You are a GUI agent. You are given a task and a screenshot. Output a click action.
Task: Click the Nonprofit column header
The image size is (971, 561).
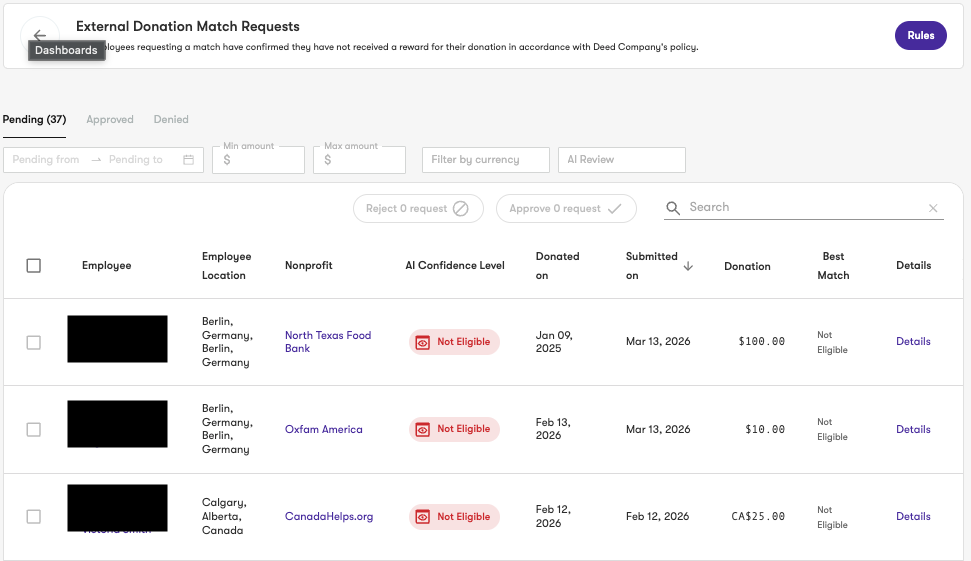click(x=308, y=266)
